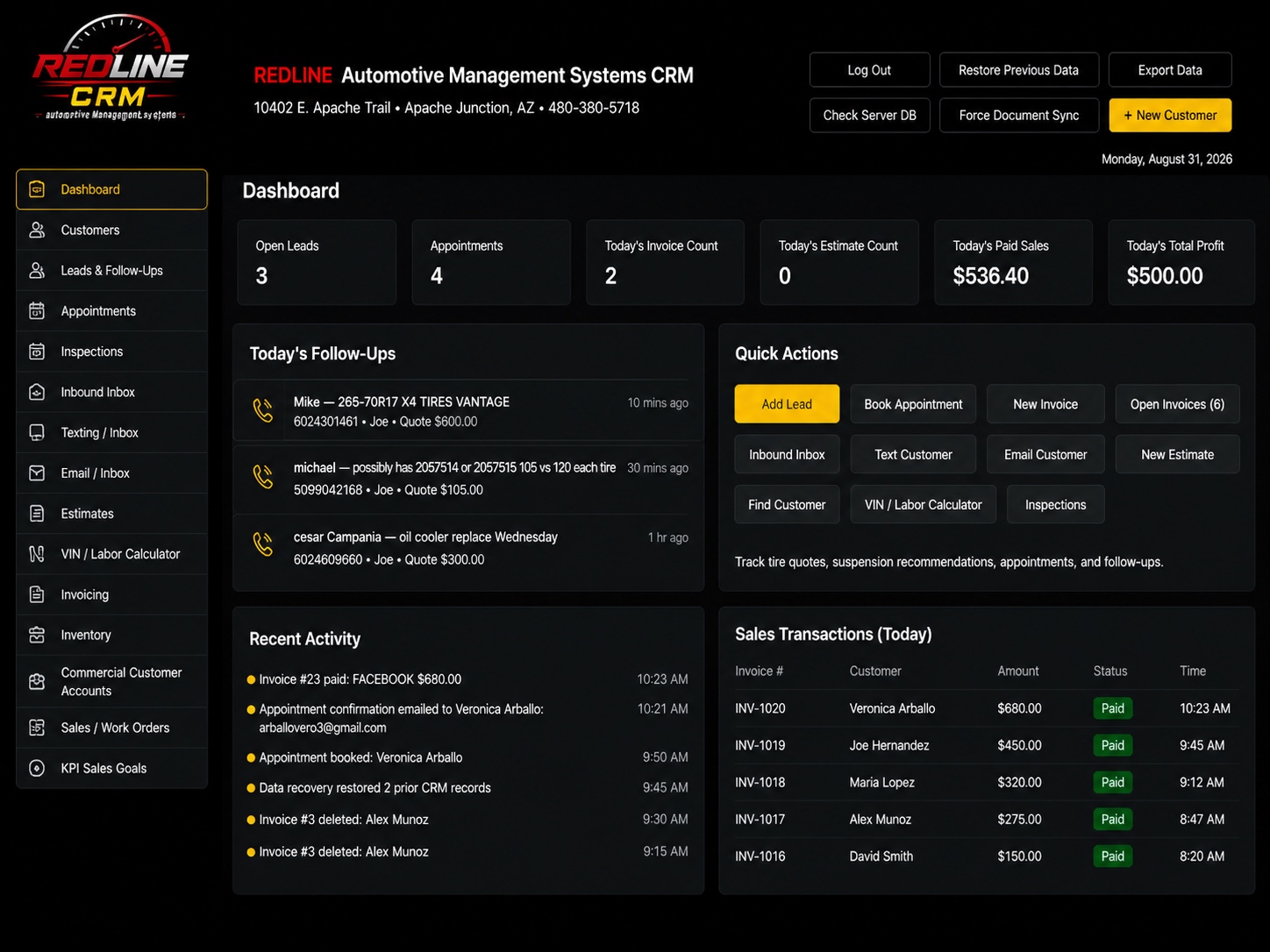Viewport: 1270px width, 952px height.
Task: Click Book Appointment quick action
Action: pos(913,404)
